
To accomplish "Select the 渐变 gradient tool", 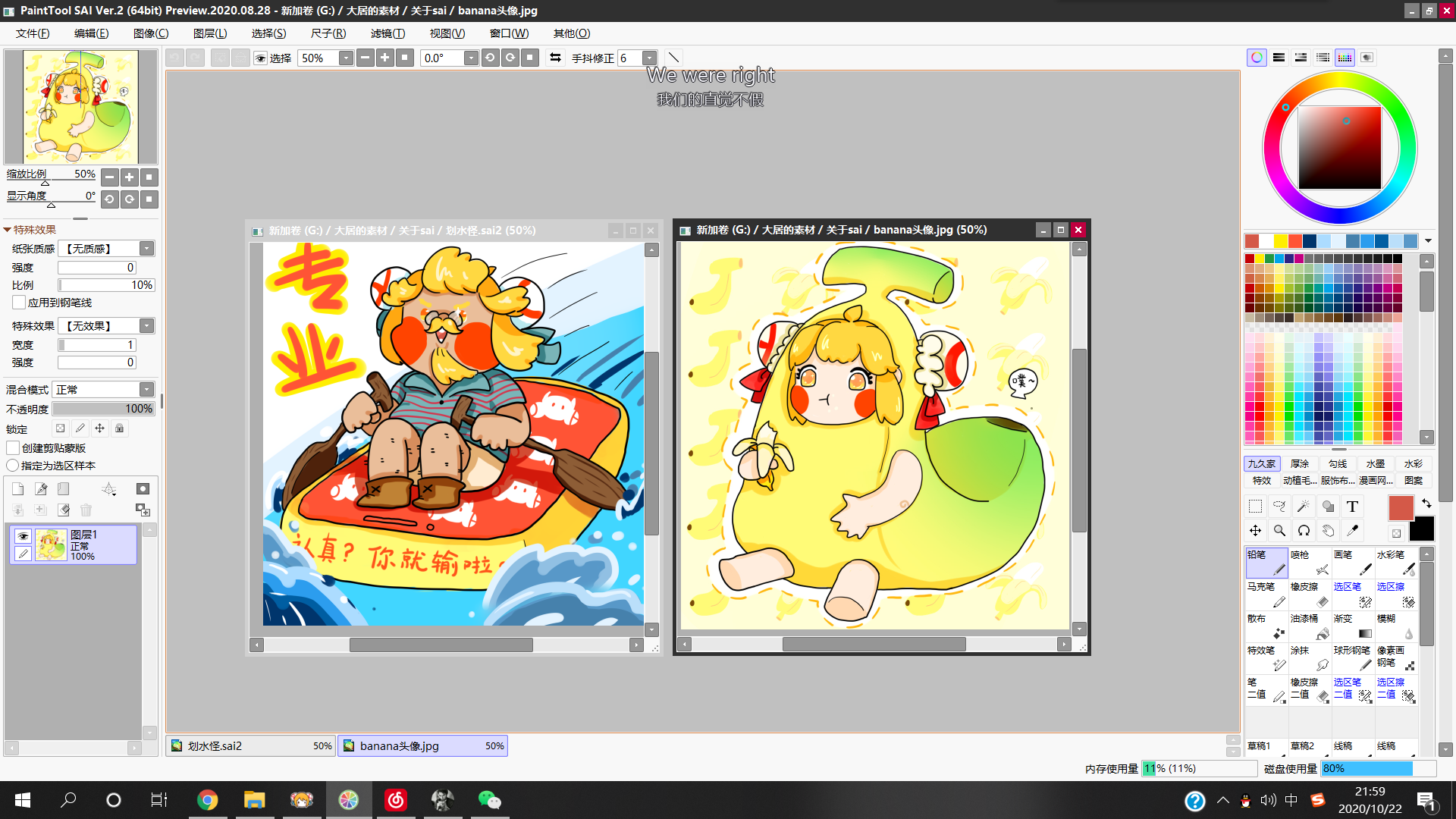I will point(1353,626).
